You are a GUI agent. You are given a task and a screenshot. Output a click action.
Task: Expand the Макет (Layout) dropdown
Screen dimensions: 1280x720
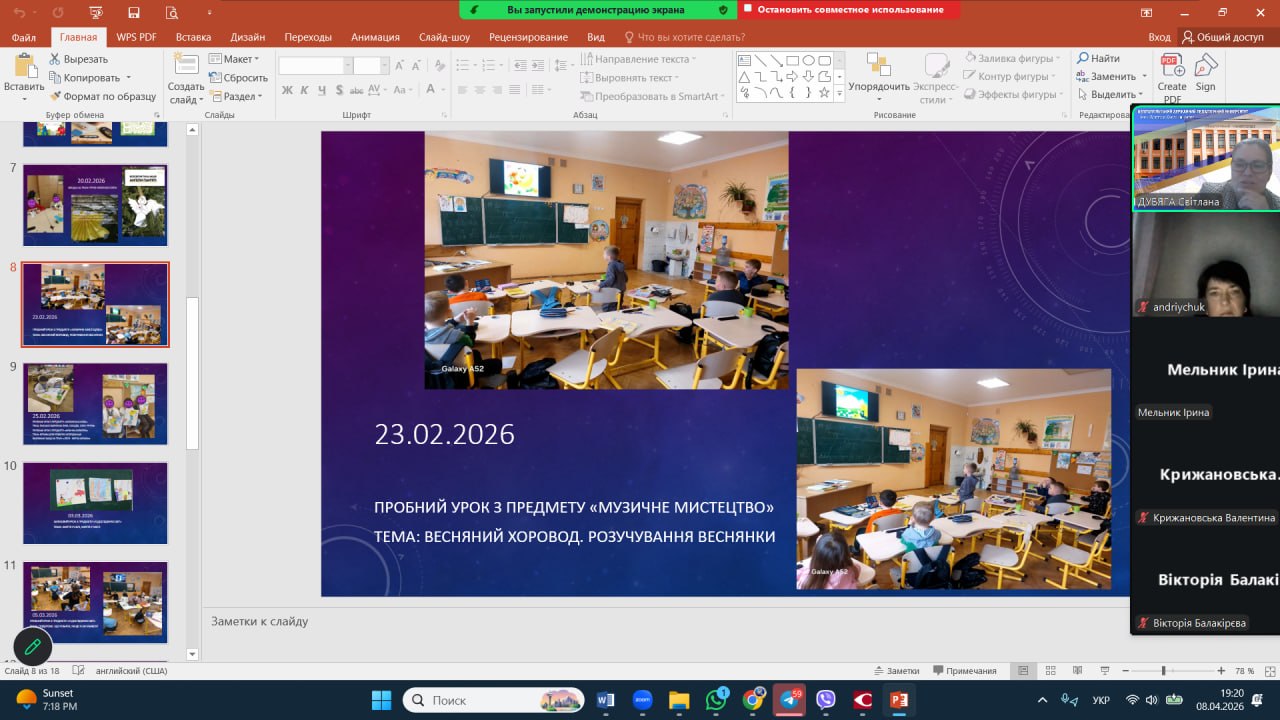tap(237, 59)
